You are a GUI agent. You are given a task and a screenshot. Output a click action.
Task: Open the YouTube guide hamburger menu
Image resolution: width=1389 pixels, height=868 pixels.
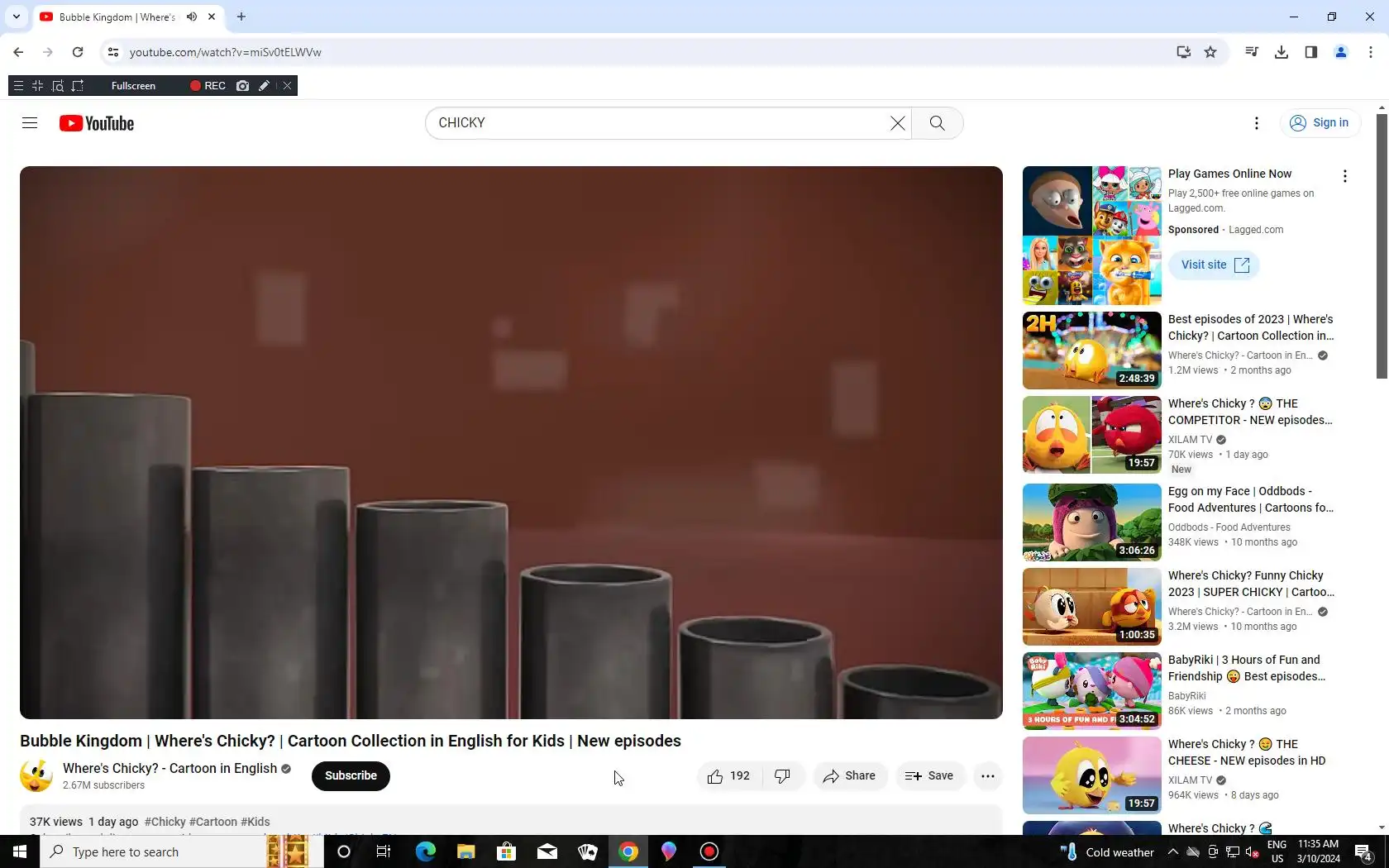tap(30, 123)
